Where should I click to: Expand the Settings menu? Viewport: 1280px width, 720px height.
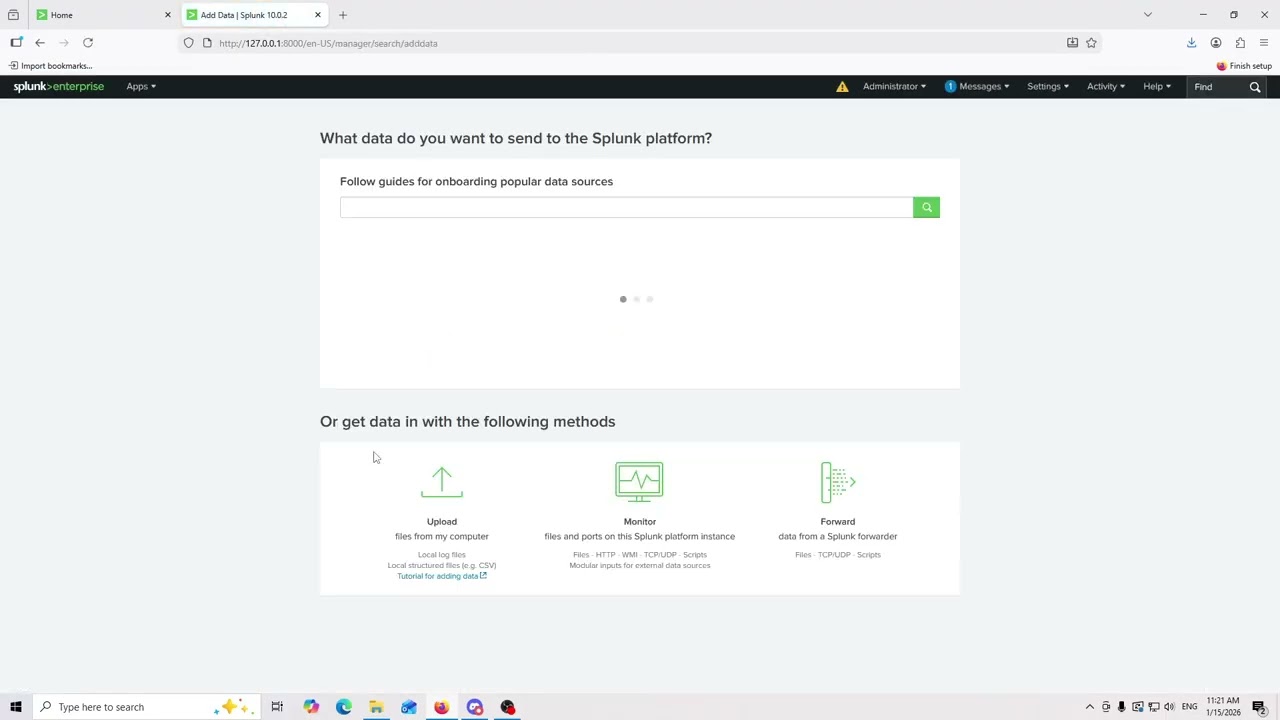pyautogui.click(x=1048, y=87)
